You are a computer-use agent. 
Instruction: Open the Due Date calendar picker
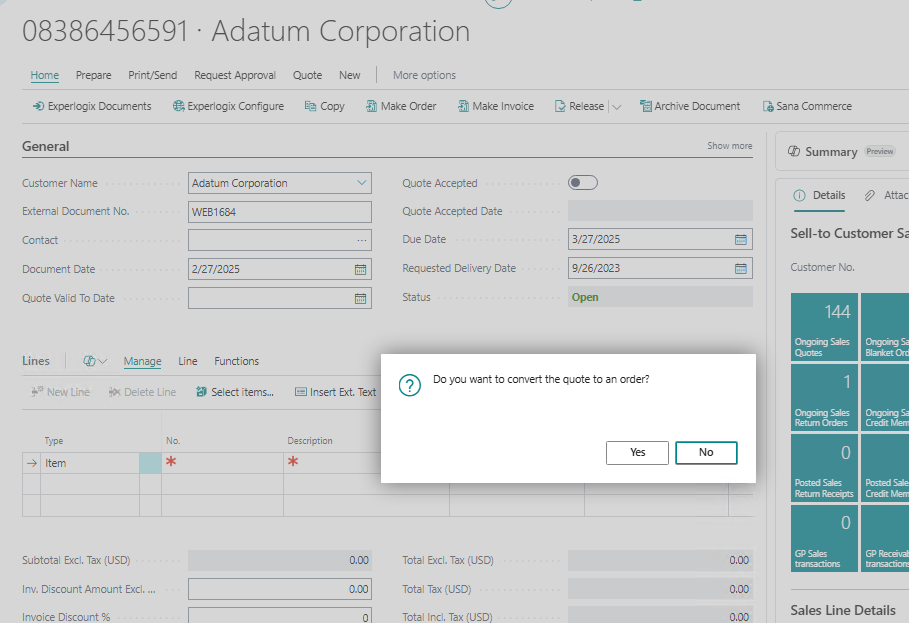[740, 239]
